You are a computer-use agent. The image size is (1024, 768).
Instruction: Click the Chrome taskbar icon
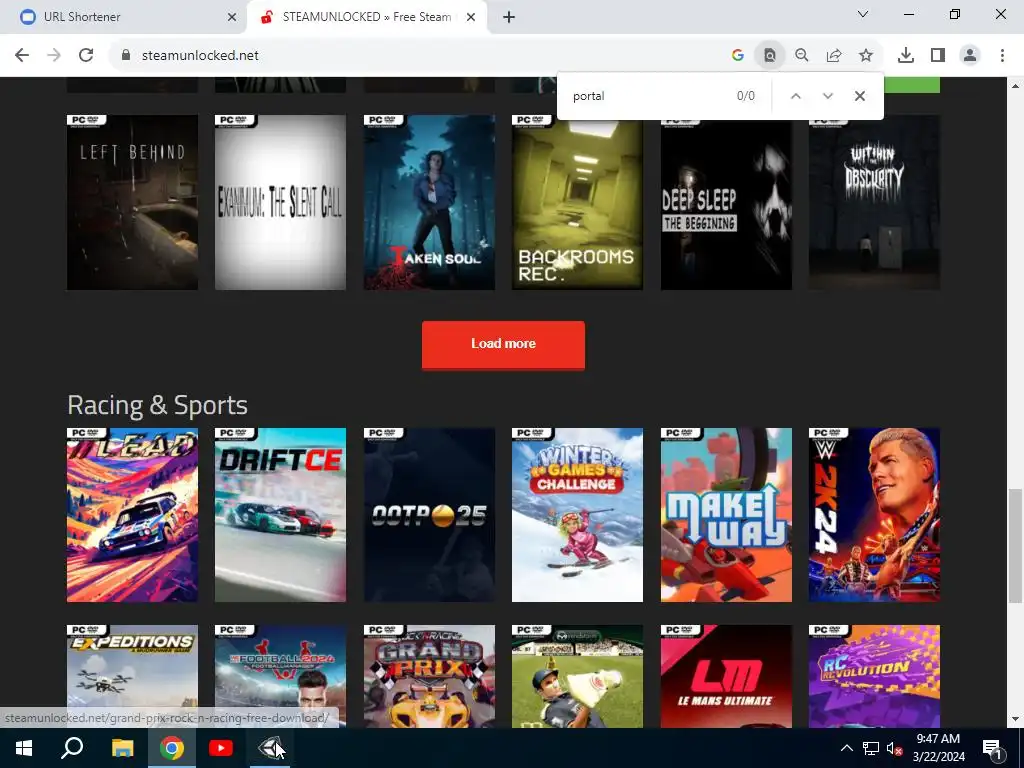tap(172, 748)
